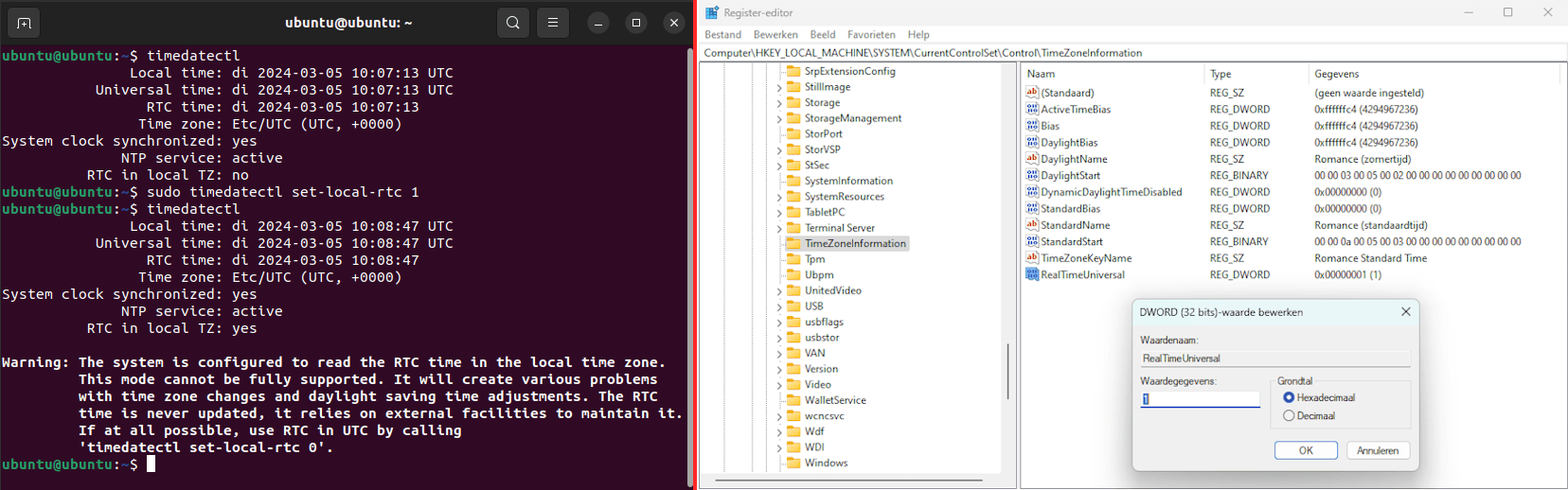
Task: Expand the Storage tree node
Action: click(x=779, y=103)
